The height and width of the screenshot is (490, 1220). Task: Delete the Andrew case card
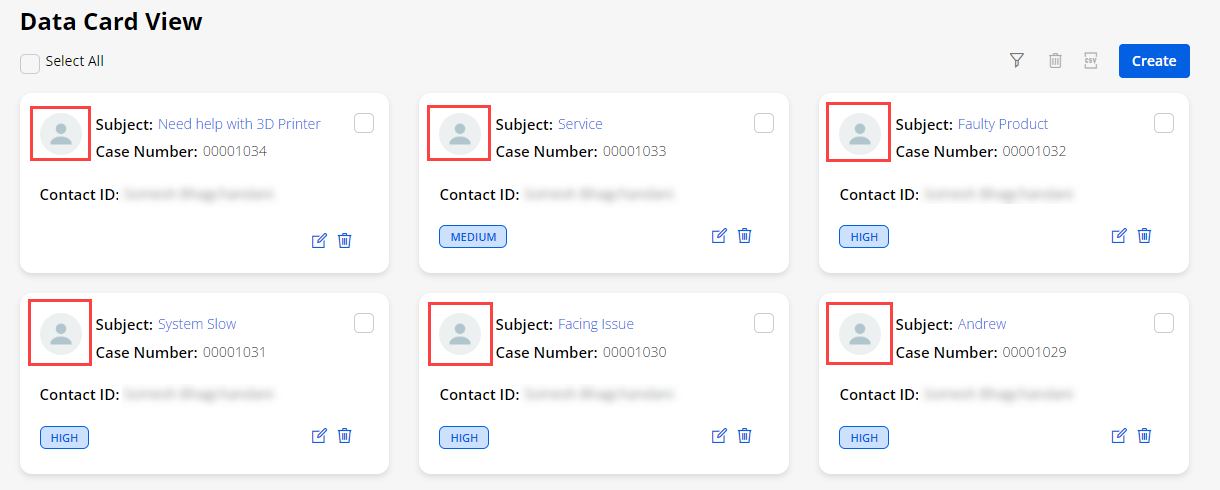tap(1145, 436)
